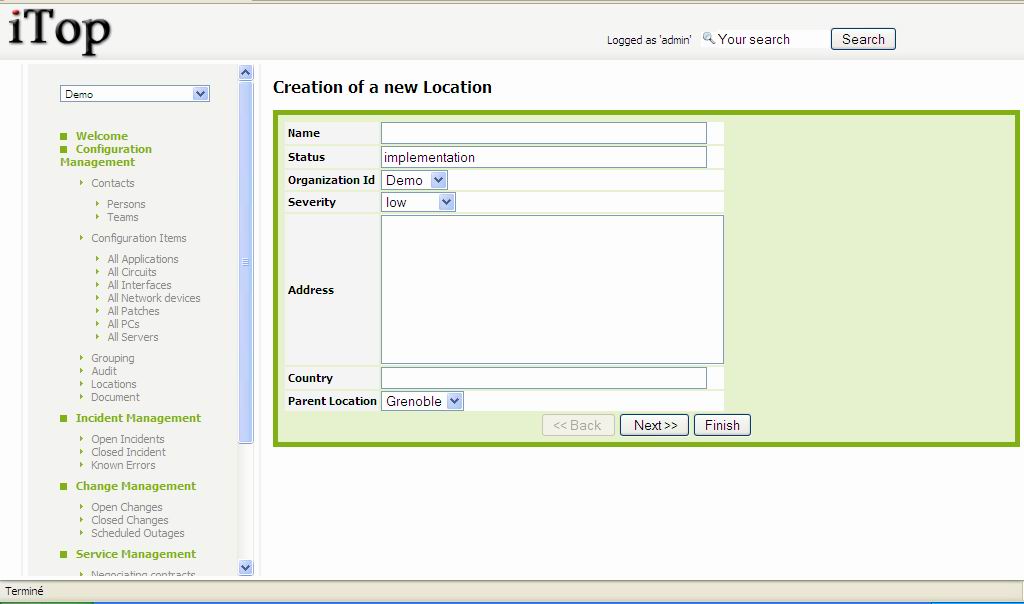
Task: Show All Servers
Action: 133,337
